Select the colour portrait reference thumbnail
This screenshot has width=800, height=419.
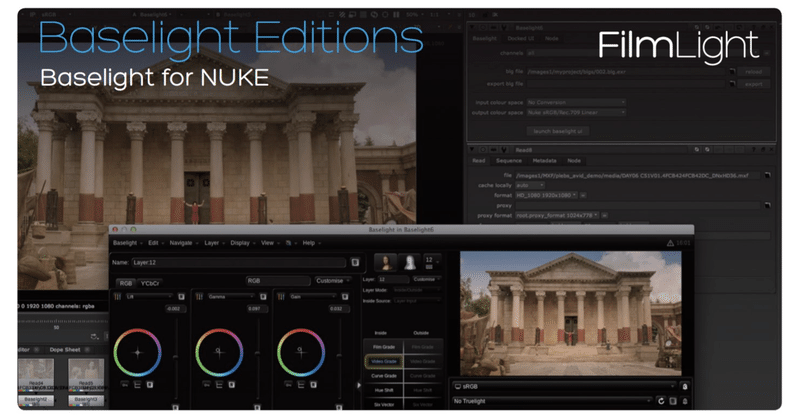point(386,262)
